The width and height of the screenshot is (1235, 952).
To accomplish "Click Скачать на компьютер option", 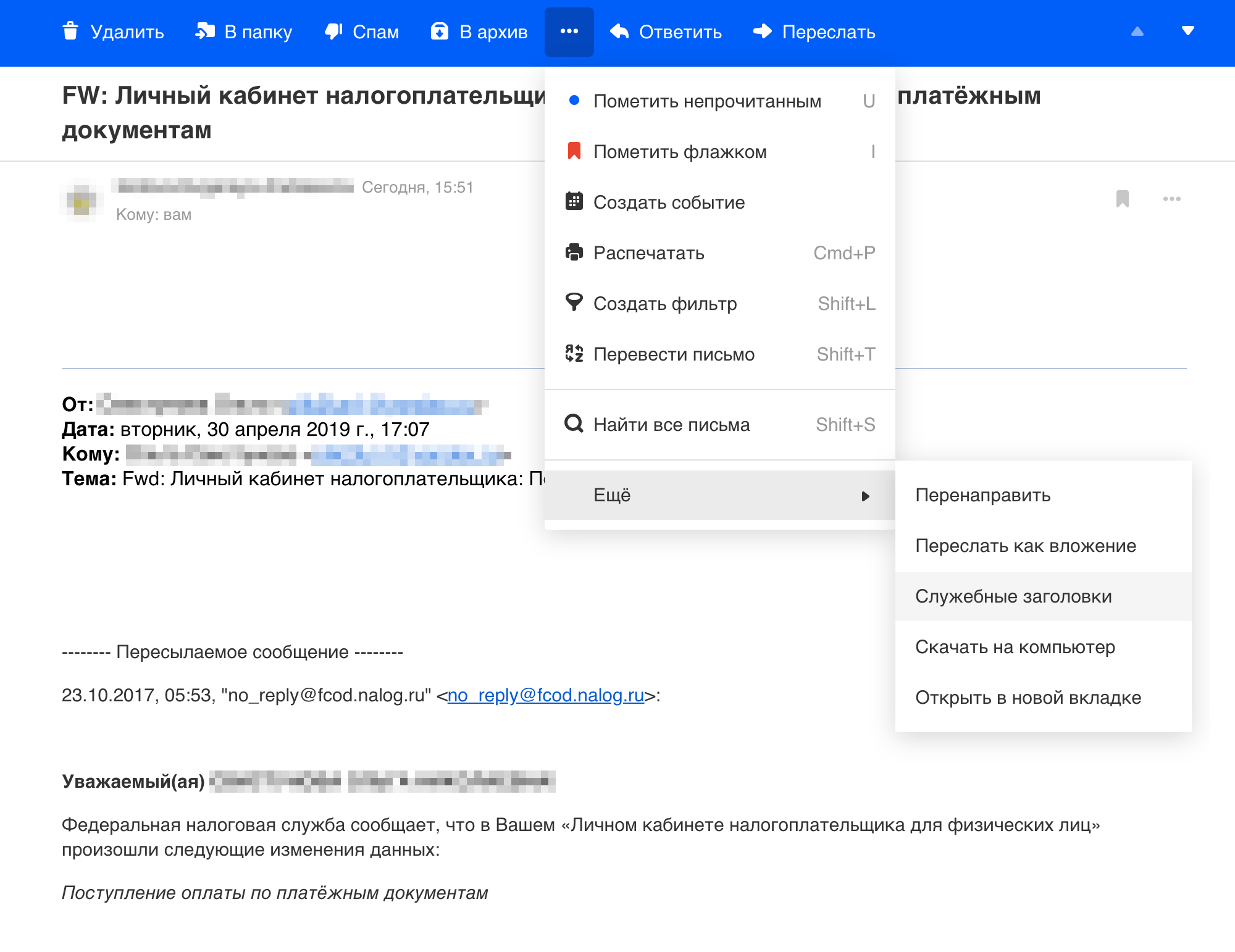I will (1015, 647).
